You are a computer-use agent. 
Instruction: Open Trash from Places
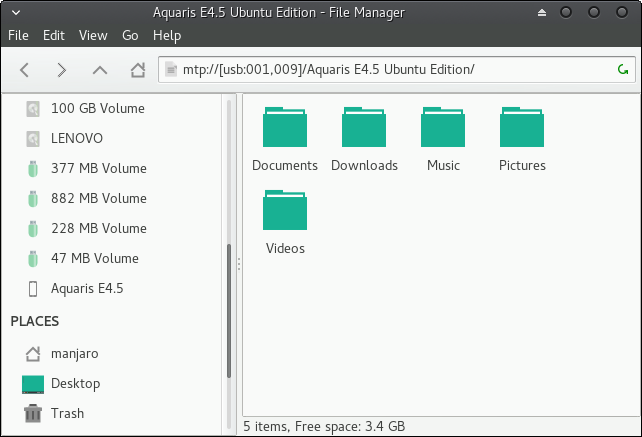[x=67, y=413]
